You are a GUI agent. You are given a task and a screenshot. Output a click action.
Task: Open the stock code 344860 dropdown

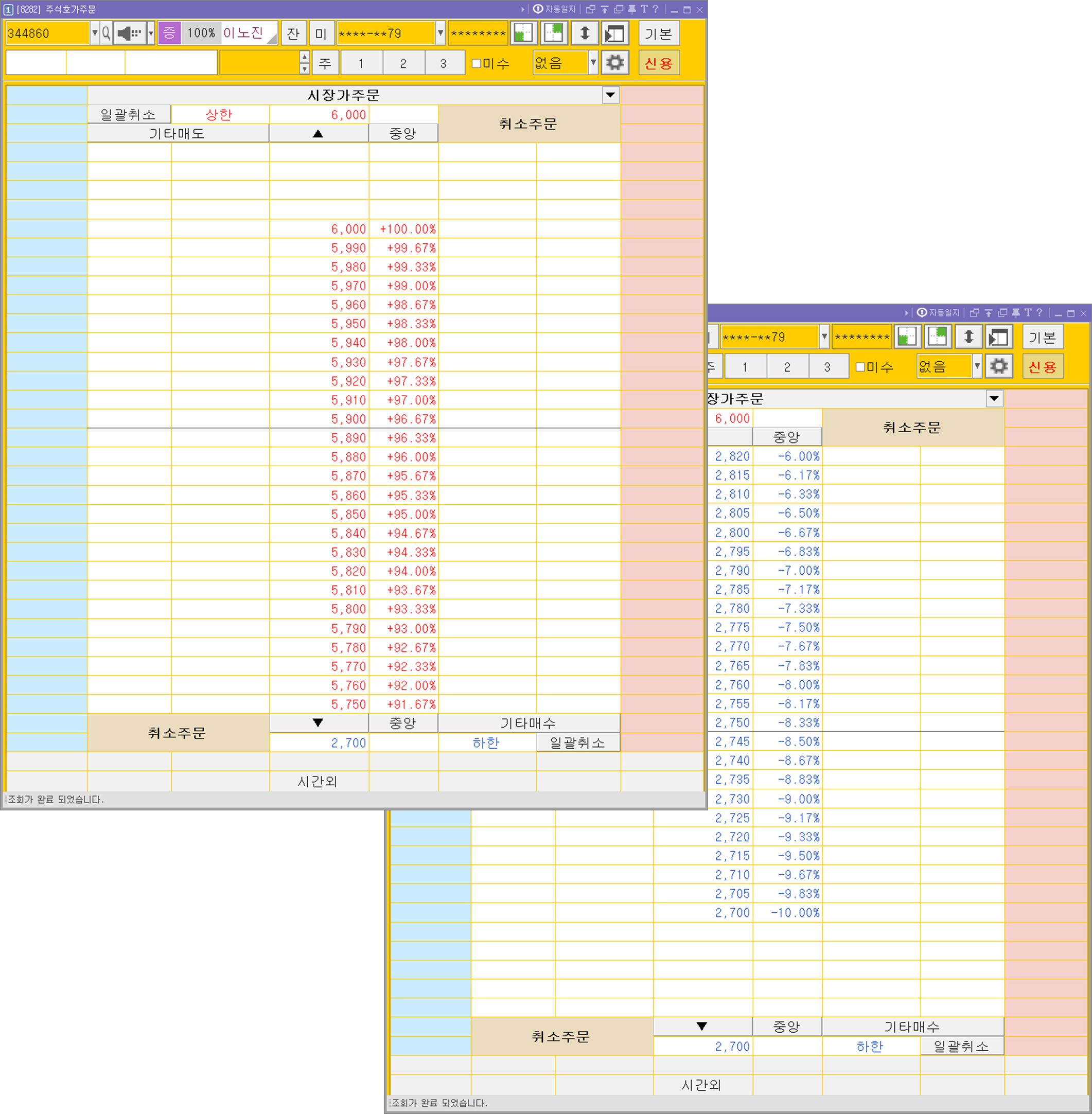tap(95, 33)
